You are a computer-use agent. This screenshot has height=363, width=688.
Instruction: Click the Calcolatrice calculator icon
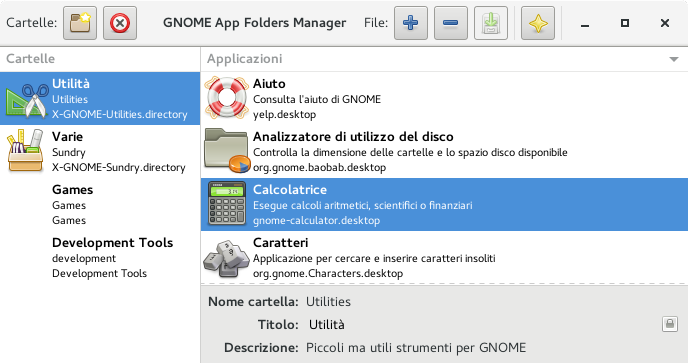tap(227, 204)
